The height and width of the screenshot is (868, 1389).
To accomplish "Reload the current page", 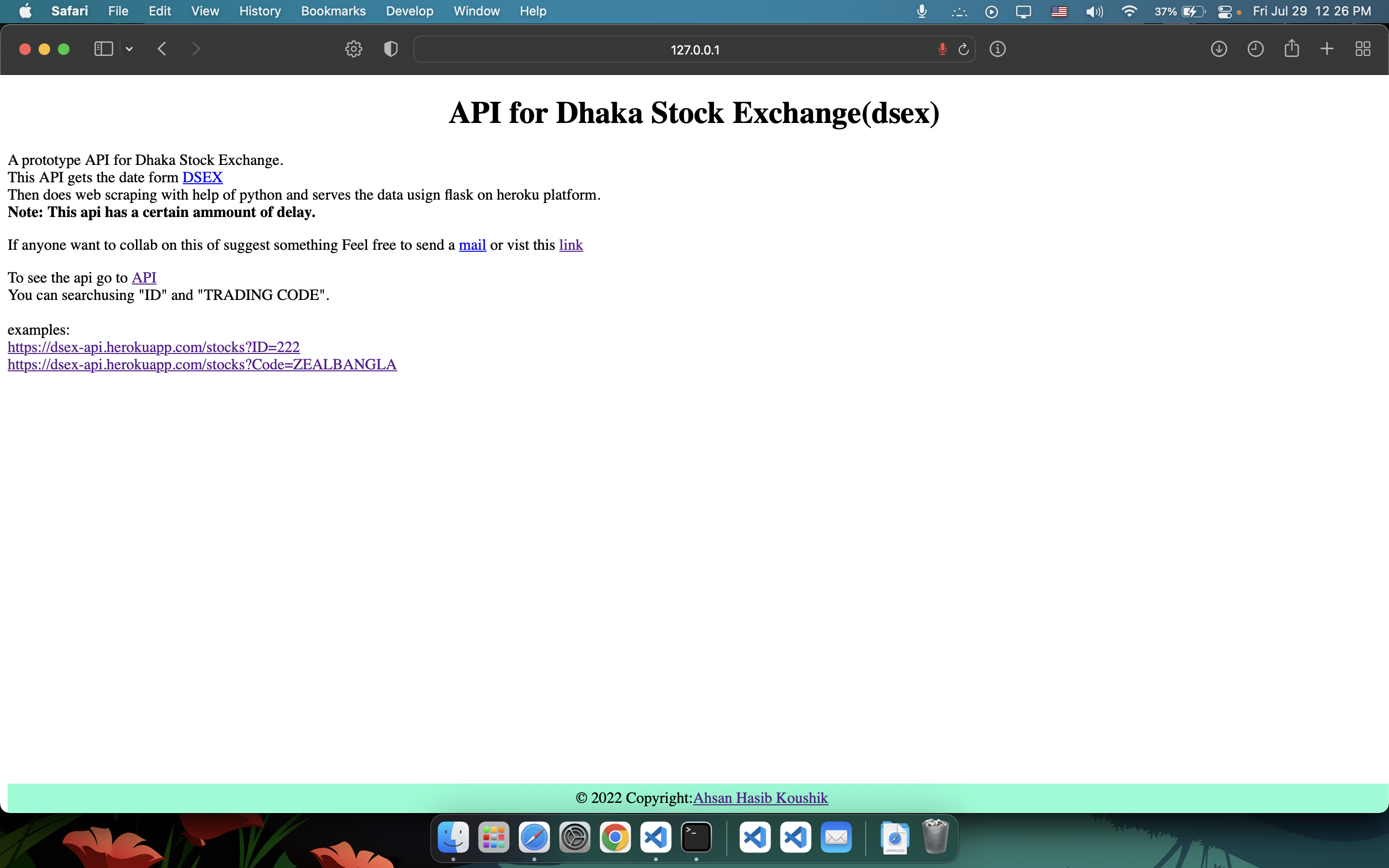I will coord(964,49).
